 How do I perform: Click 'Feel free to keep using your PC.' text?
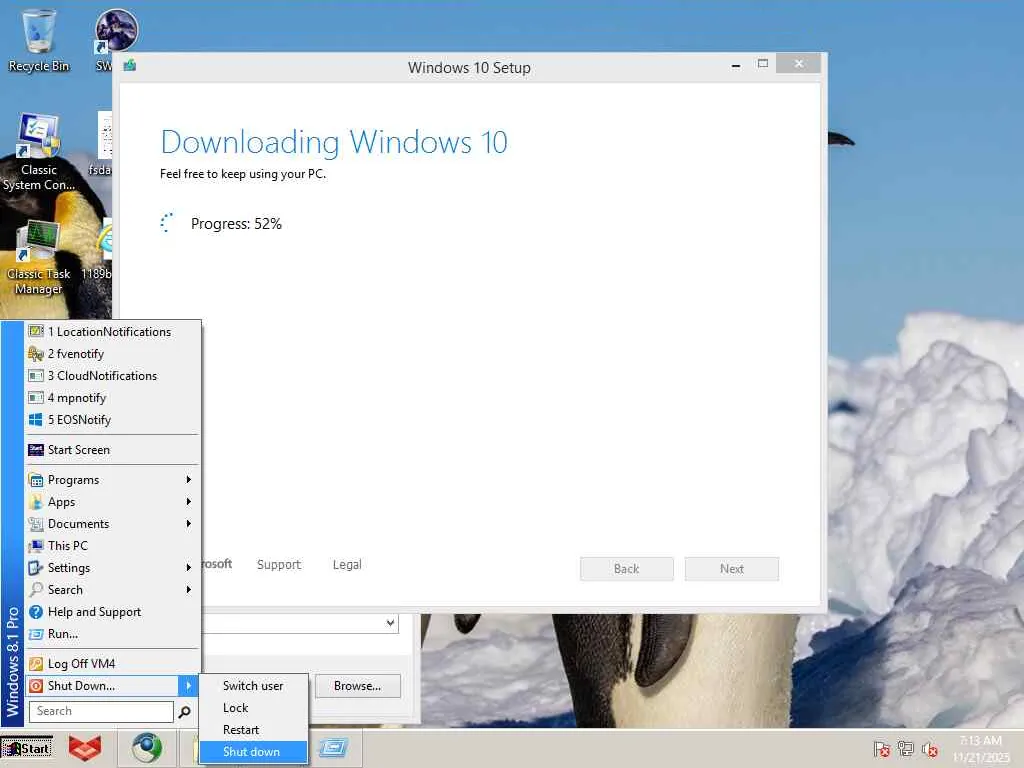(x=243, y=174)
